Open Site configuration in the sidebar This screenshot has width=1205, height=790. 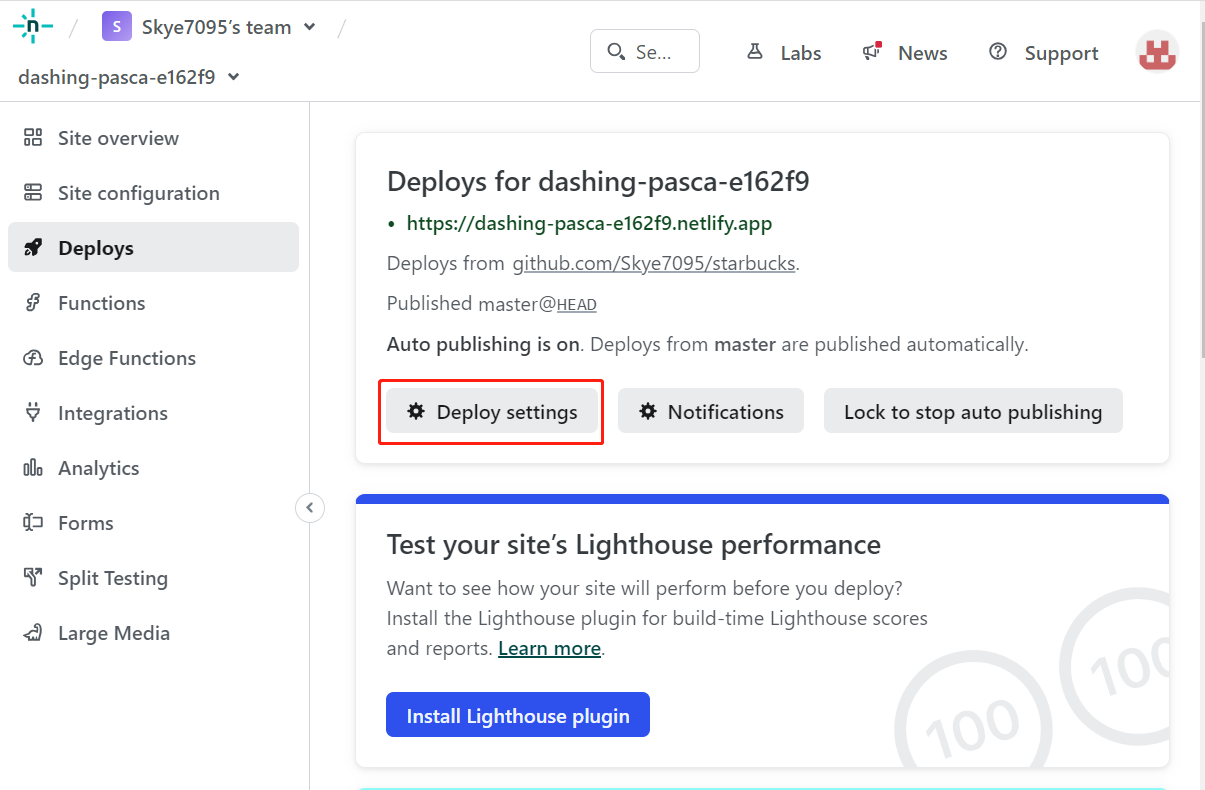click(154, 193)
